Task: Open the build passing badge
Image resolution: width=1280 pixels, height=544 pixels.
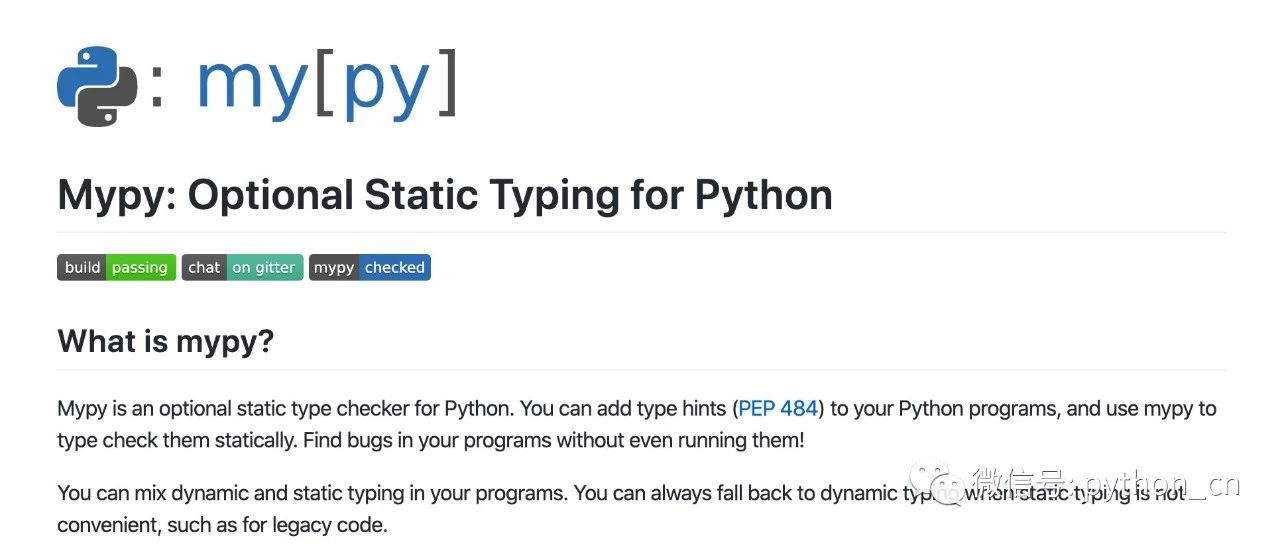Action: pyautogui.click(x=116, y=267)
